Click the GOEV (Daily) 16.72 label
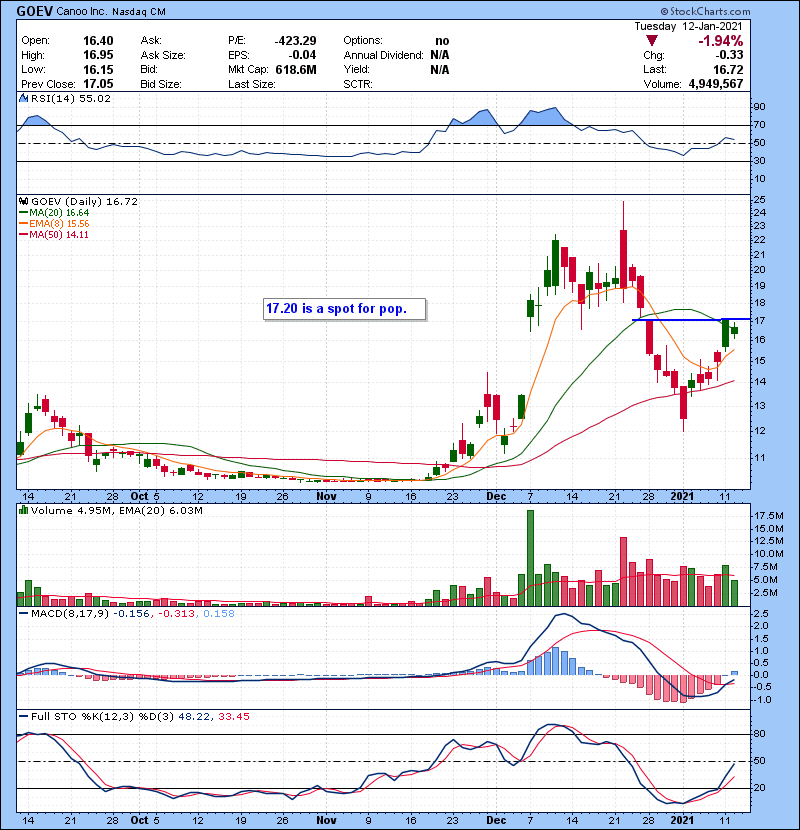 click(84, 202)
